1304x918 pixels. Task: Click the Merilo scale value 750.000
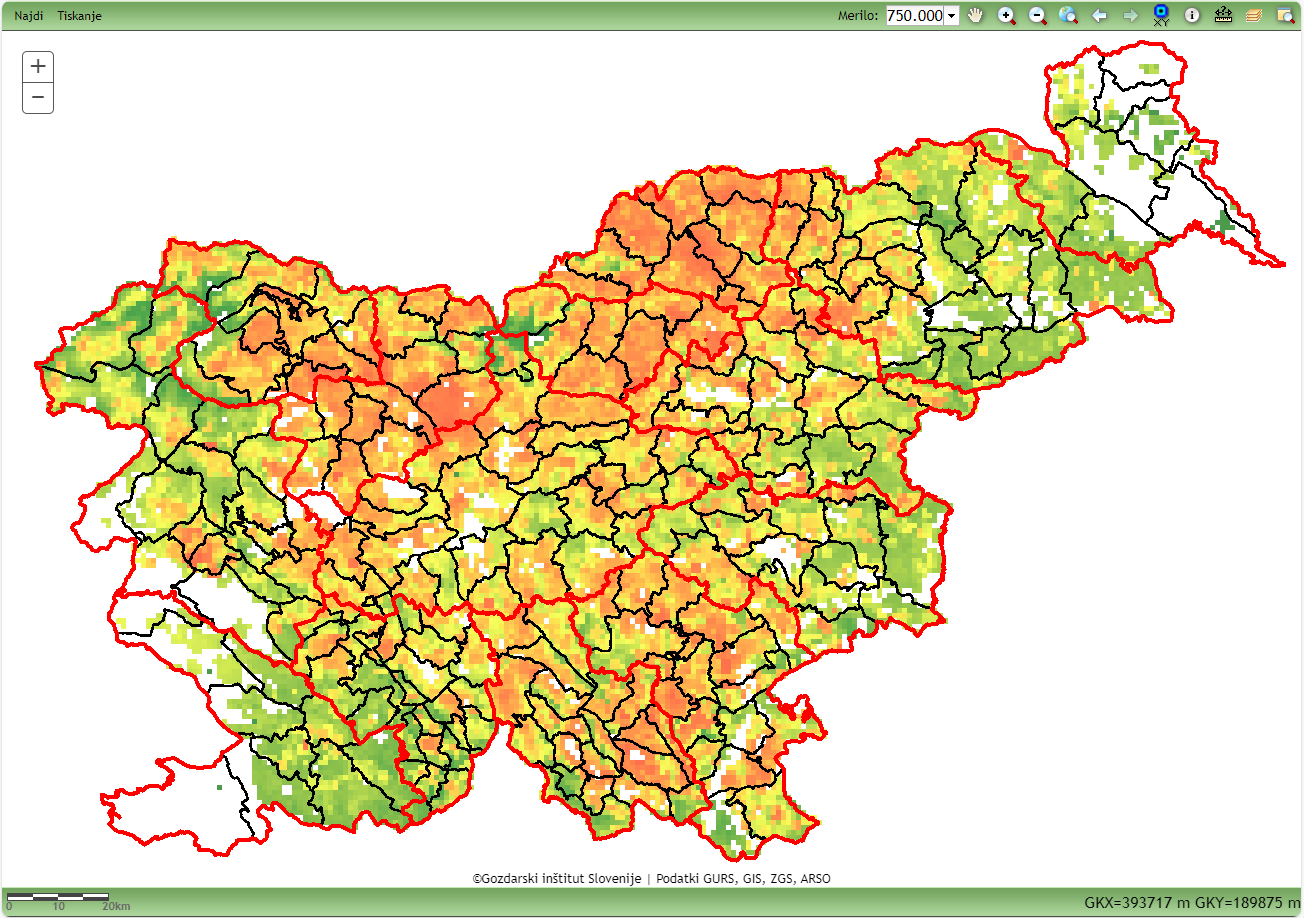(915, 16)
